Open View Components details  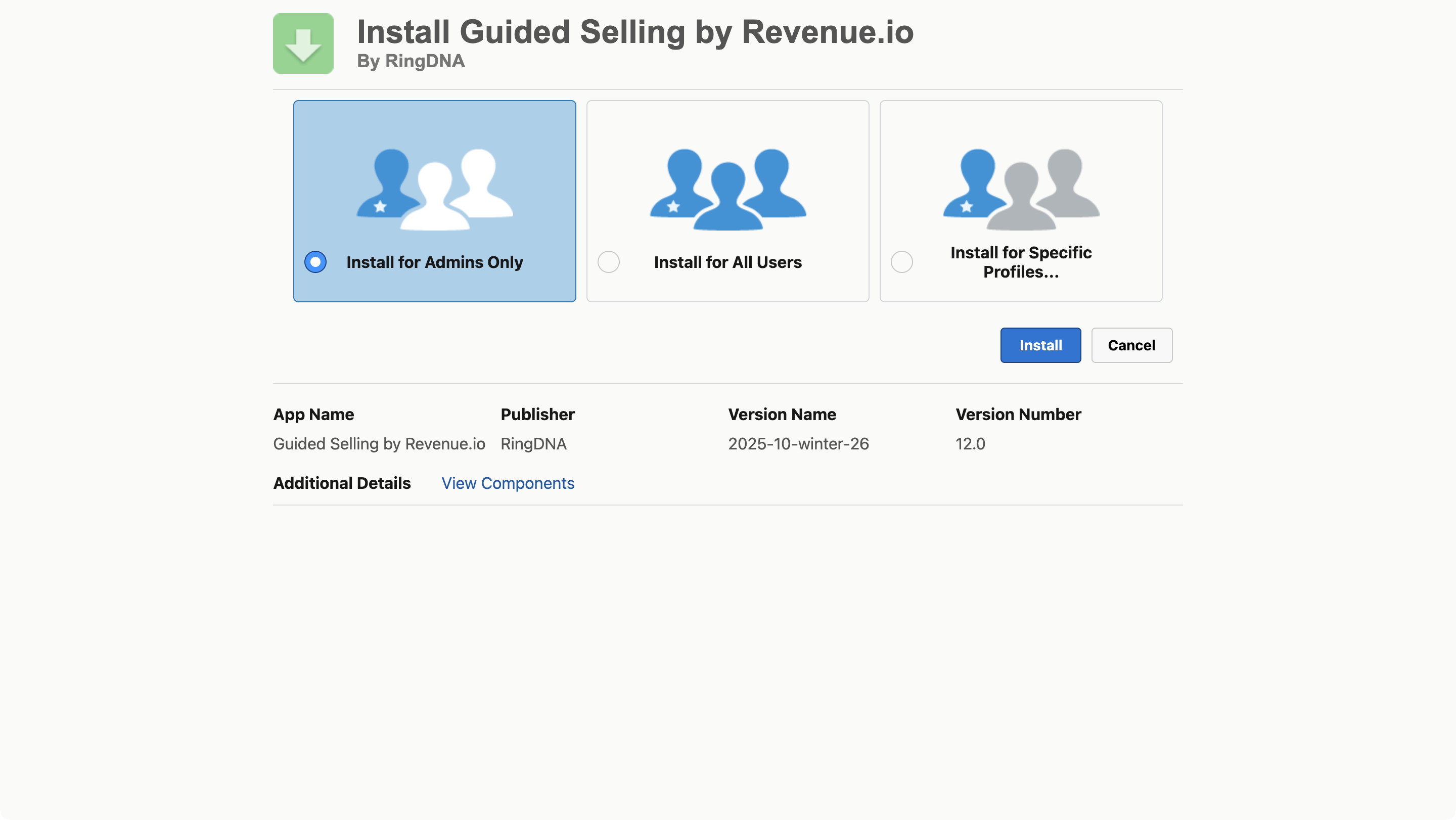508,483
